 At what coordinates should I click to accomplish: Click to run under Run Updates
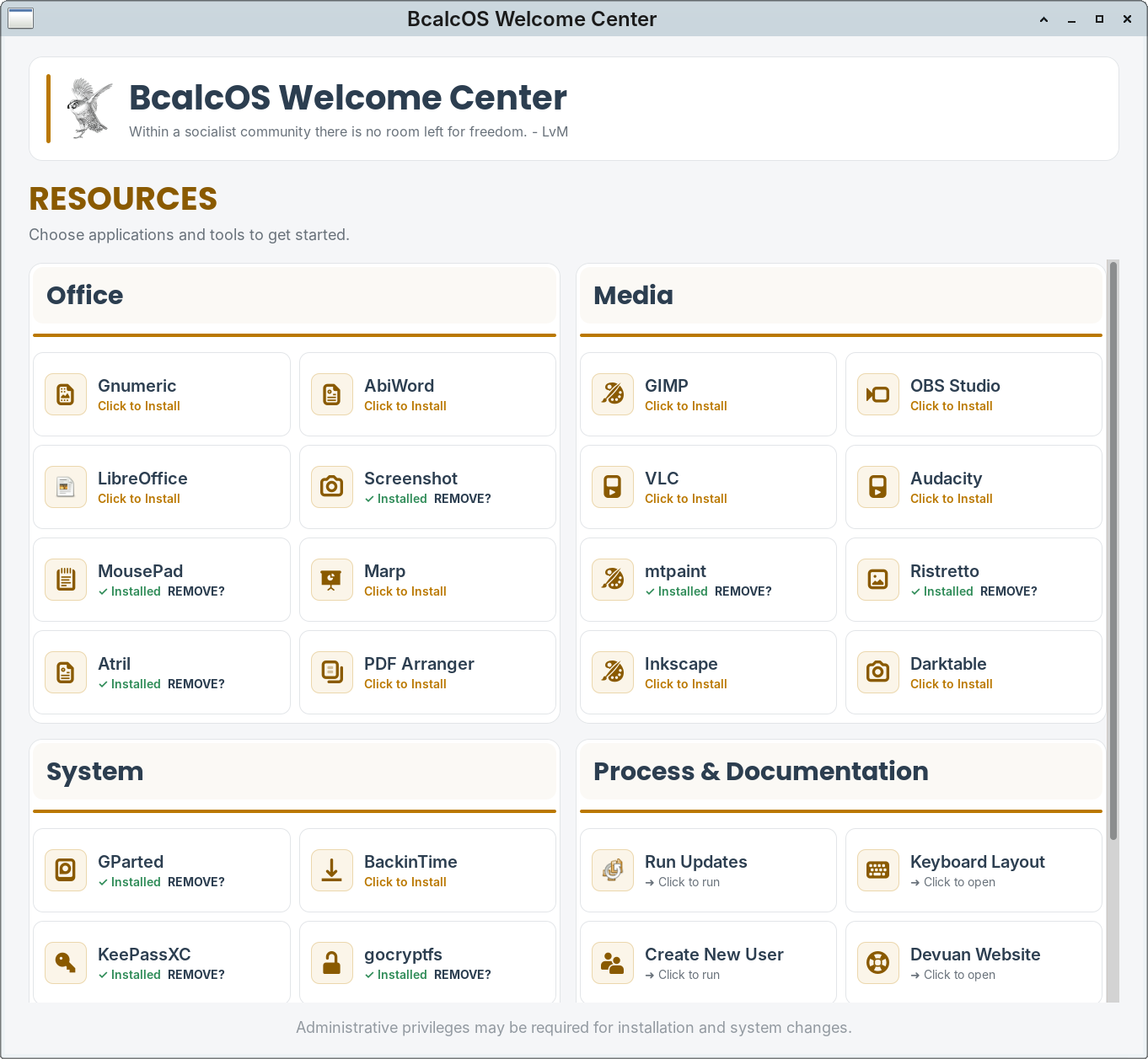(683, 882)
